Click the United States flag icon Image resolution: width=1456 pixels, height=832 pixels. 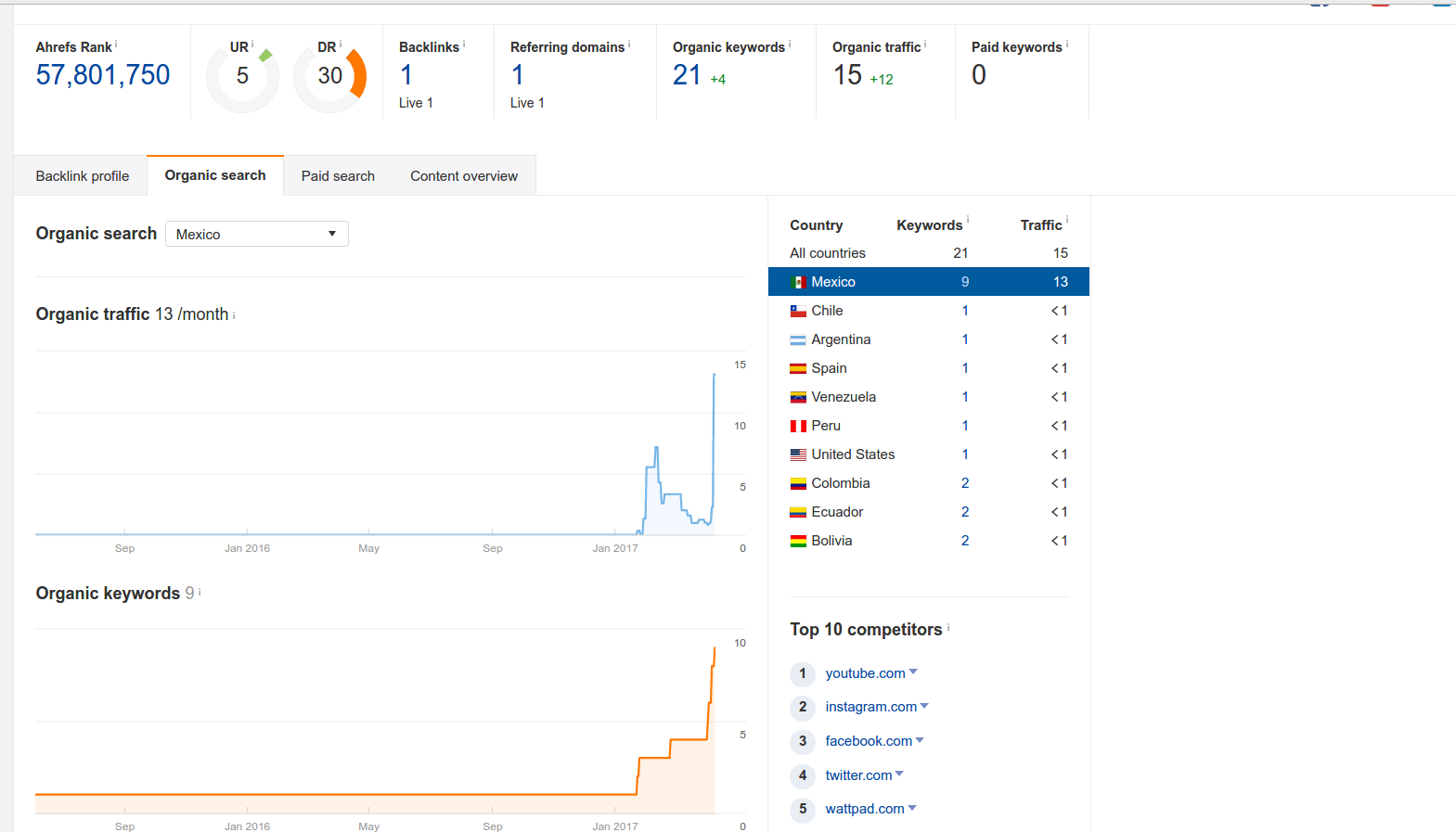tap(798, 454)
